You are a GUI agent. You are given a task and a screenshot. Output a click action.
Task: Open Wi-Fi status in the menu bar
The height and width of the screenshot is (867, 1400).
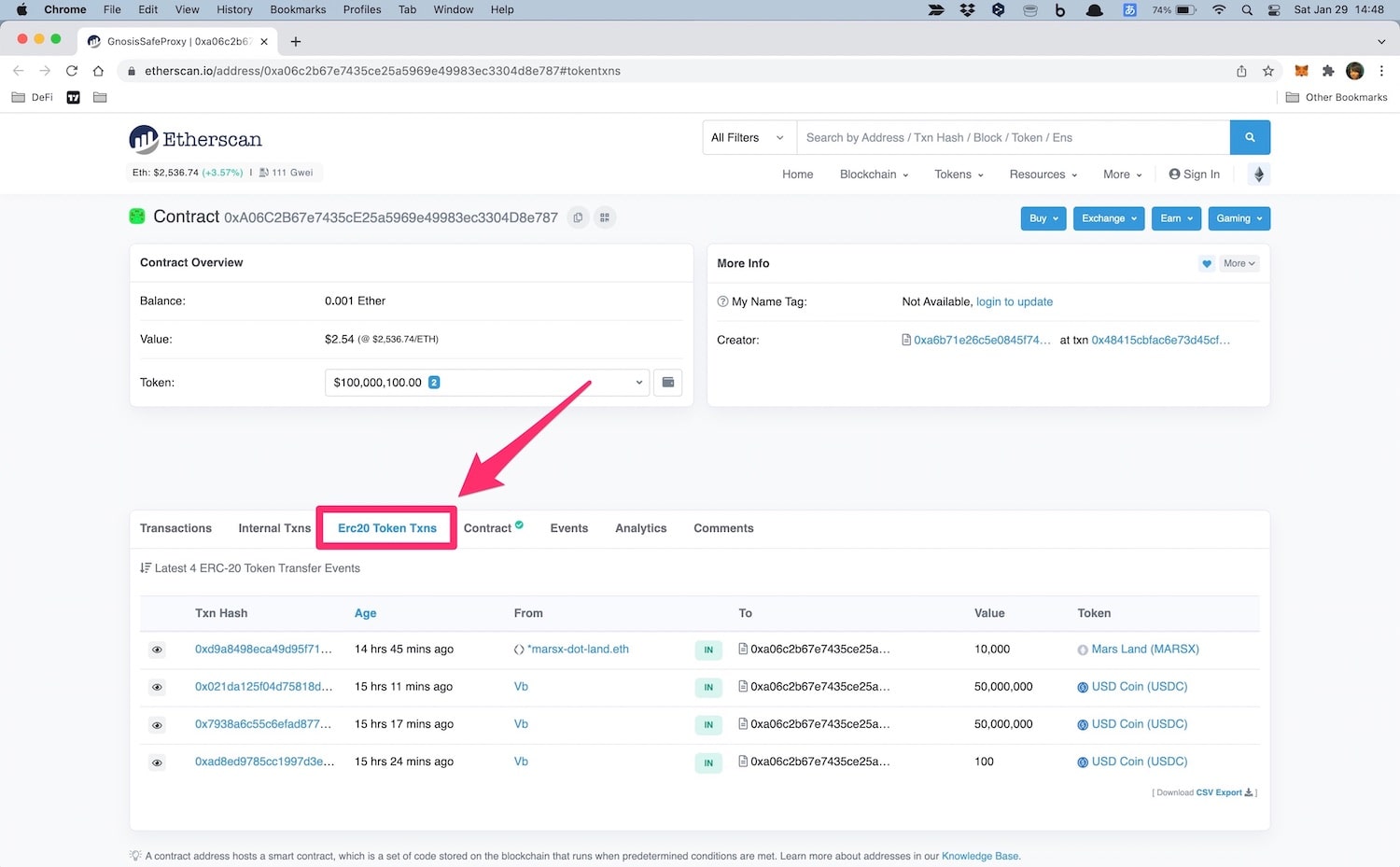pyautogui.click(x=1219, y=9)
